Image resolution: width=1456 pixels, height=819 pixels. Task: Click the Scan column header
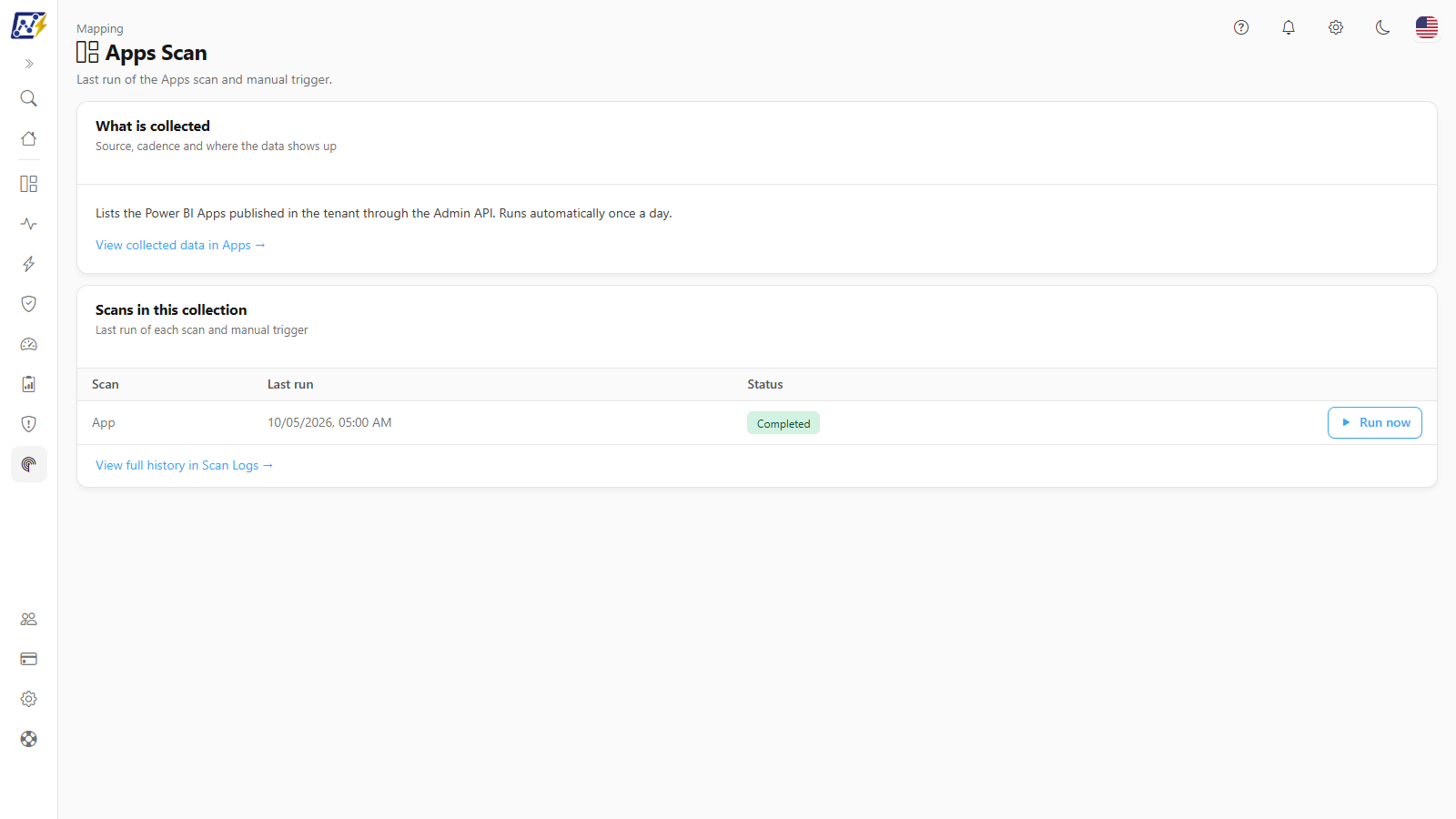(x=106, y=384)
